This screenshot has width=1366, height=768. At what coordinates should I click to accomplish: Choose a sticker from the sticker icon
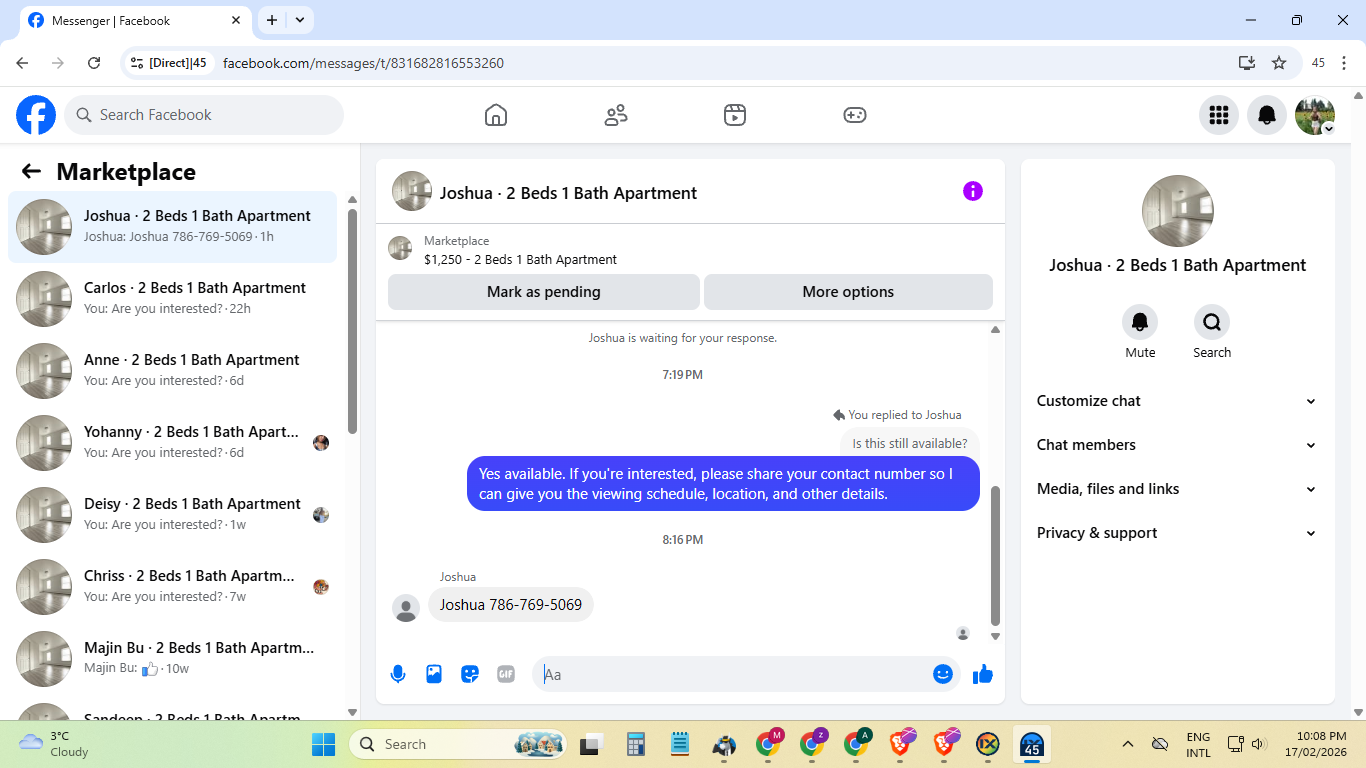pos(470,674)
